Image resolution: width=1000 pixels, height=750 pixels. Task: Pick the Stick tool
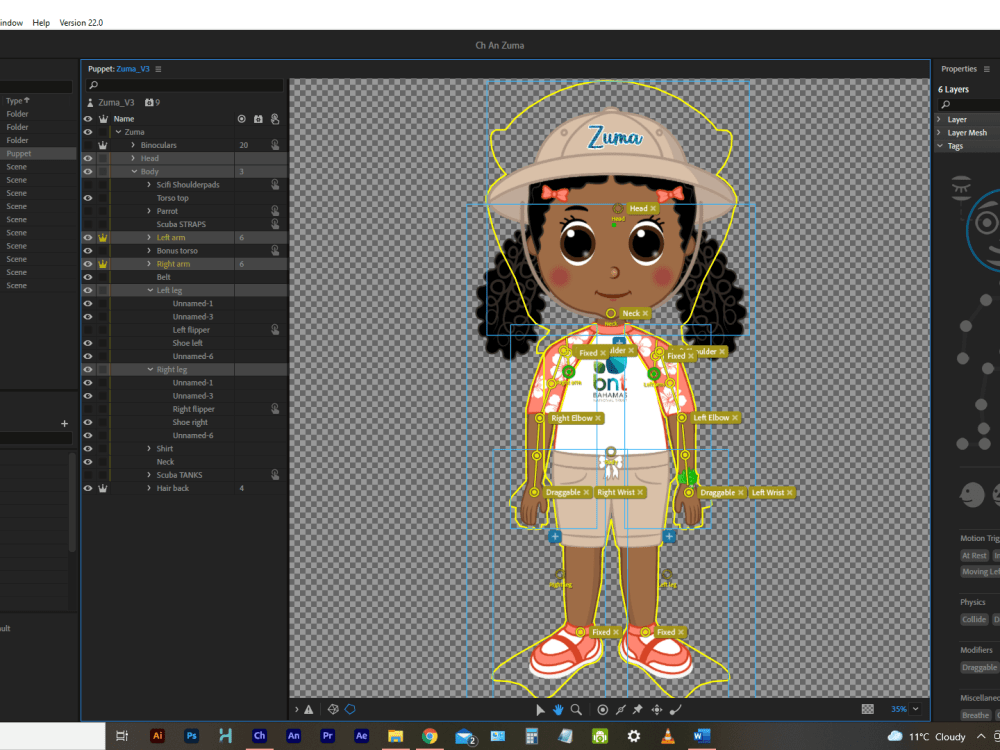coord(620,710)
